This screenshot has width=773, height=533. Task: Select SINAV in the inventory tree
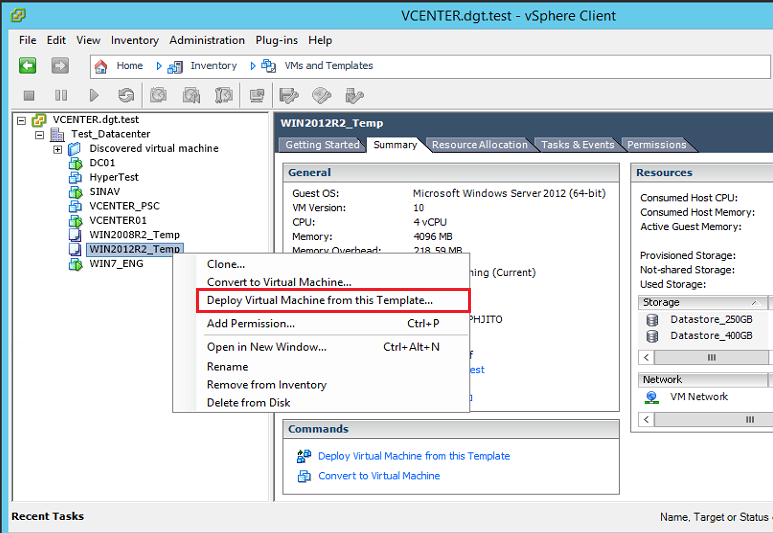[105, 191]
